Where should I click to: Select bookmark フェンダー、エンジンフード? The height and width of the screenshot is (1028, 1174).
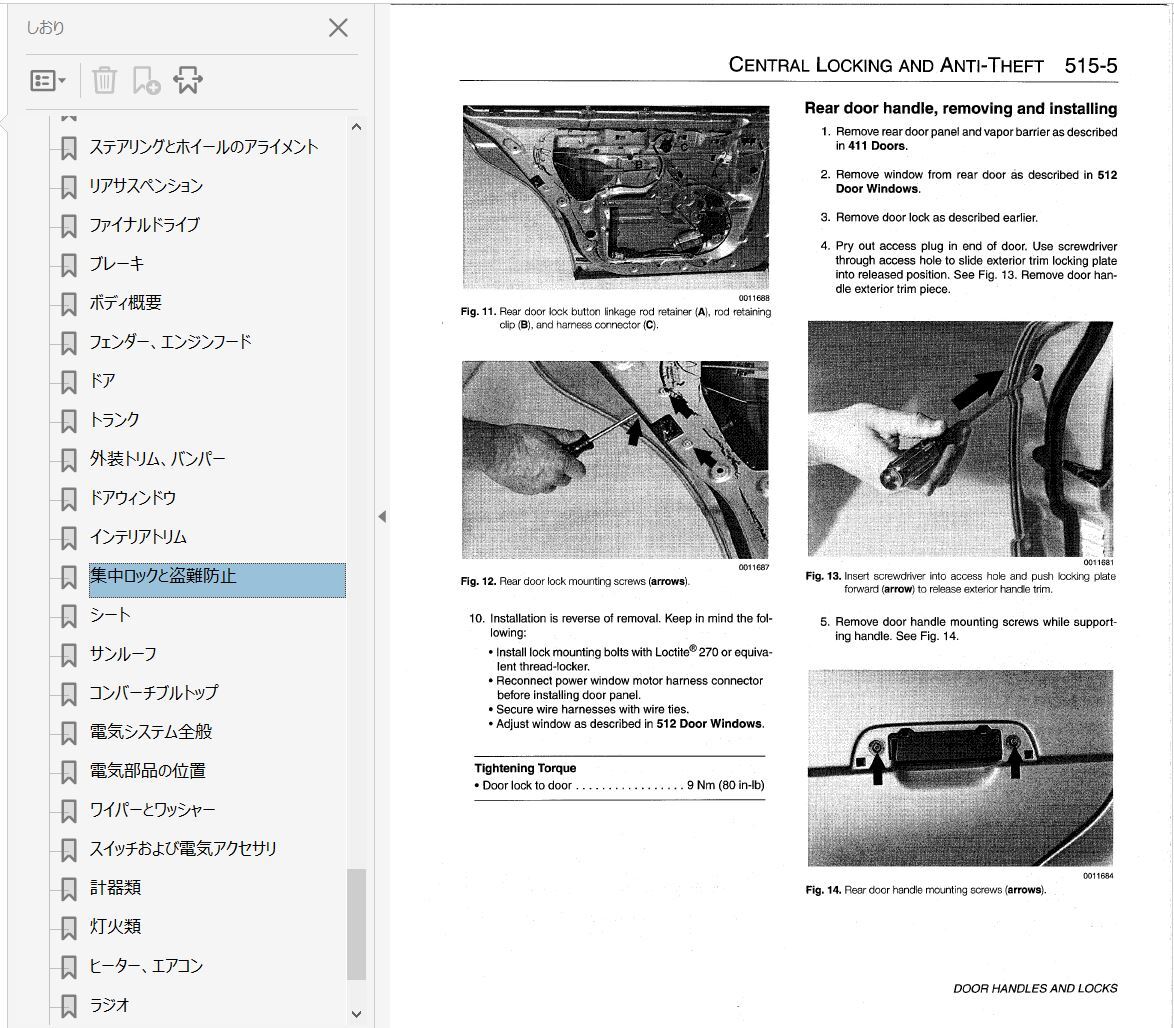click(x=170, y=341)
